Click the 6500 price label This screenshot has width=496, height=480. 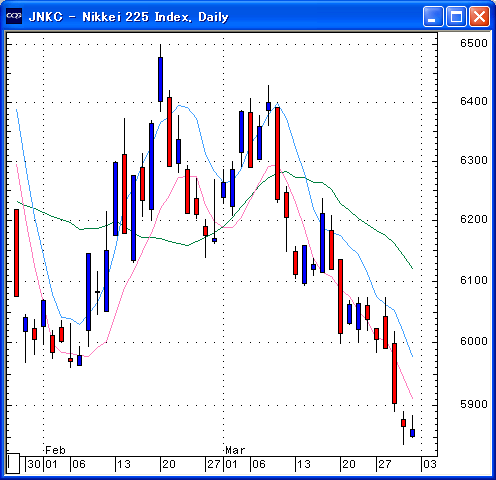[474, 43]
